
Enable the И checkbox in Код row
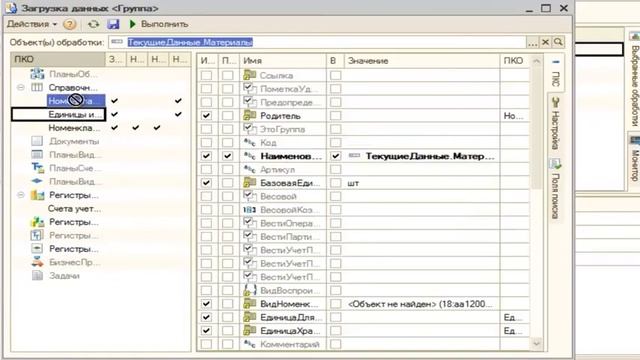pos(207,142)
